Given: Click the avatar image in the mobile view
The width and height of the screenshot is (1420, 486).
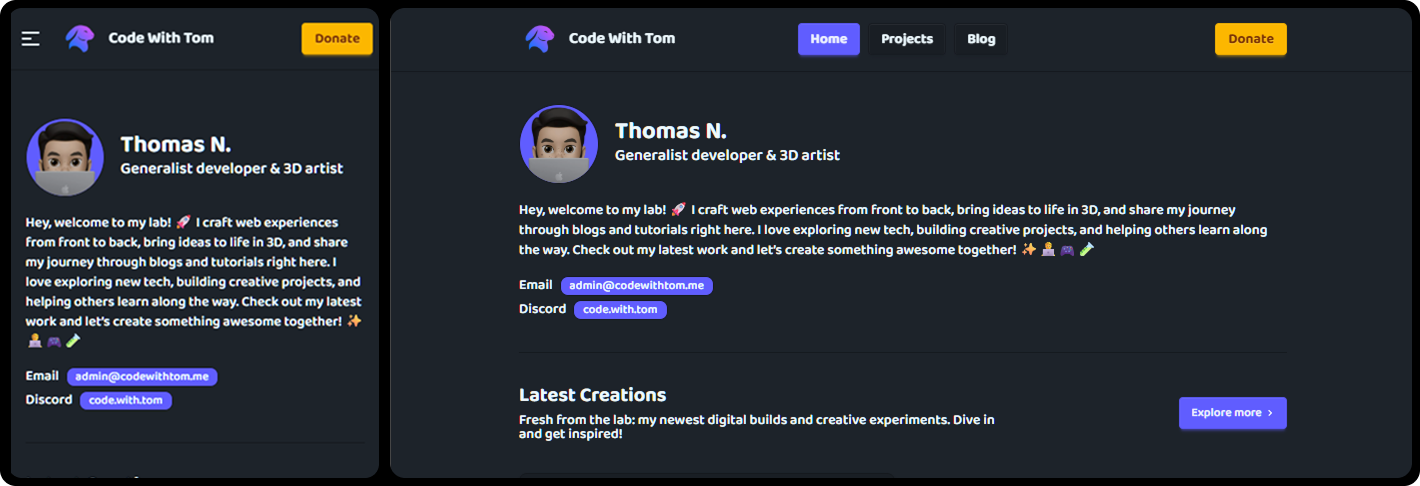Looking at the screenshot, I should [x=65, y=157].
